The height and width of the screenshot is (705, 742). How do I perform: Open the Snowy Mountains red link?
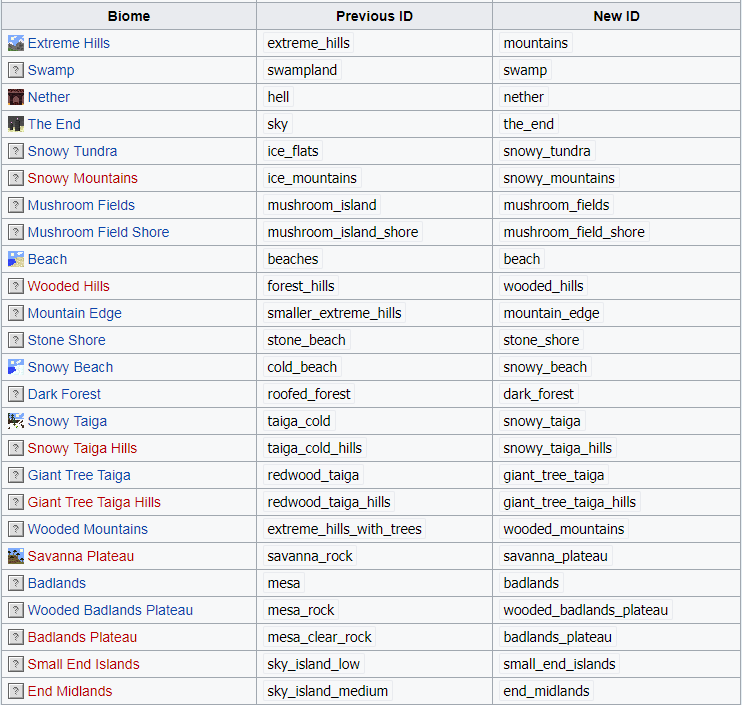click(x=83, y=178)
